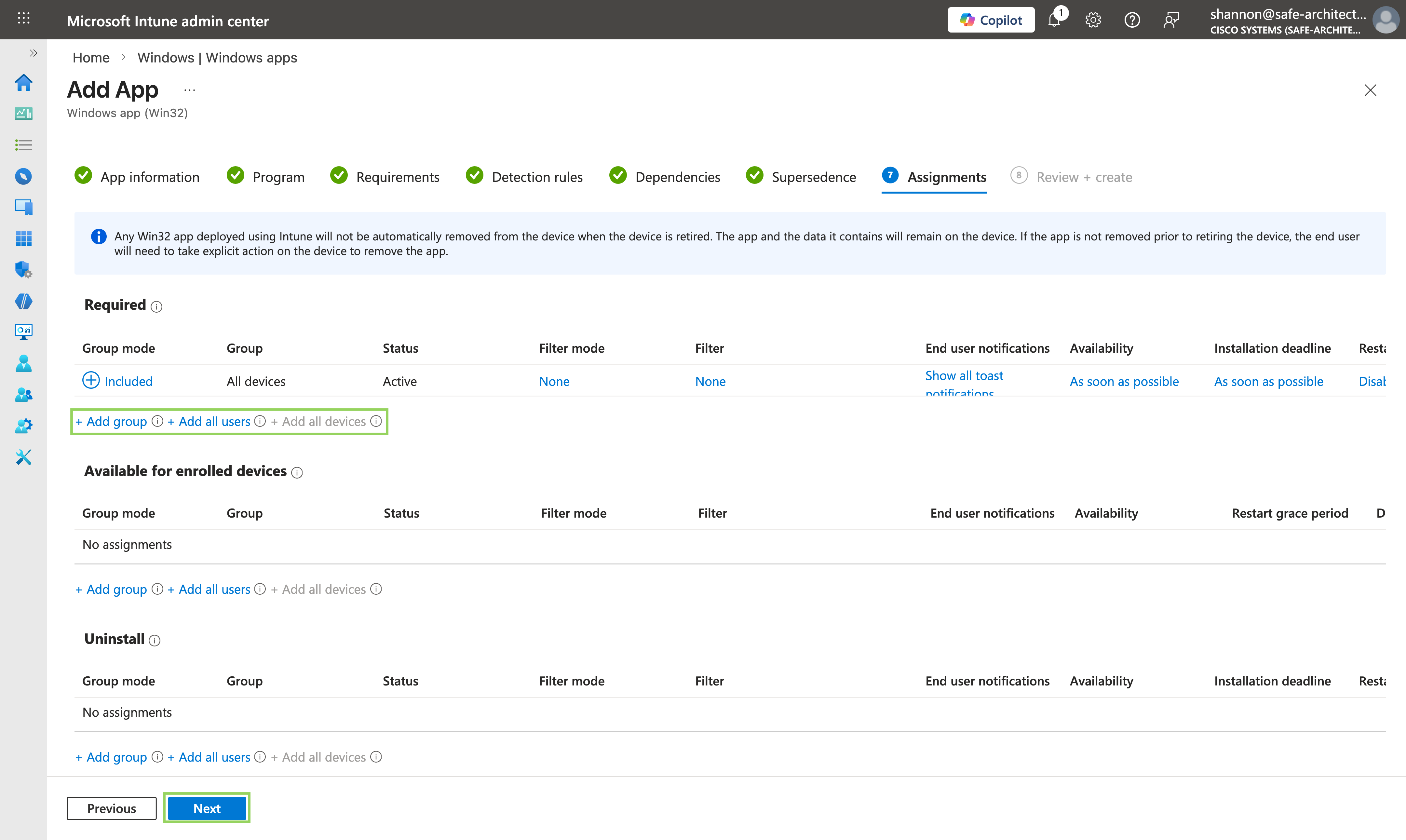
Task: Open the restart grace period Disabled value
Action: pos(1372,382)
